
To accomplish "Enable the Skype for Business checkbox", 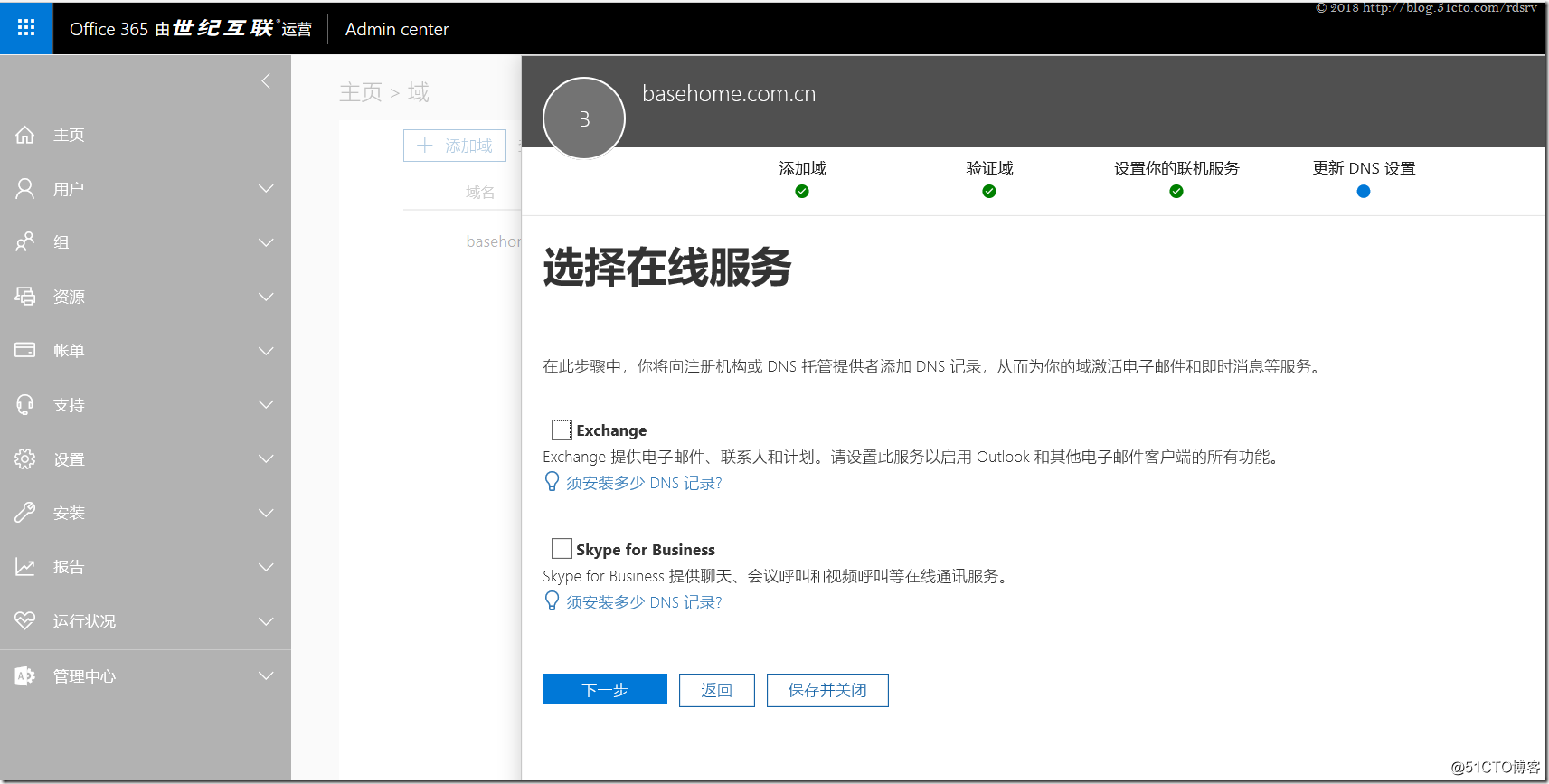I will click(x=562, y=548).
